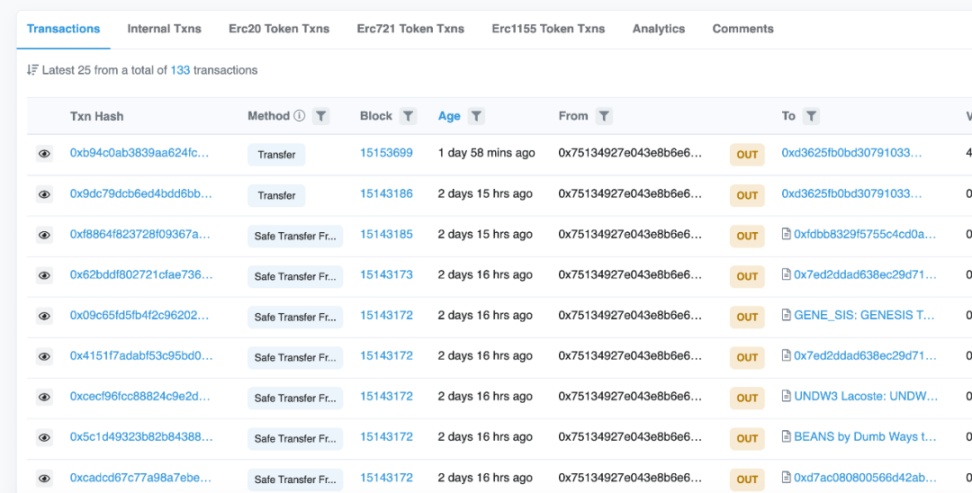Click contract icon beside GENE_SIS address

coord(786,315)
